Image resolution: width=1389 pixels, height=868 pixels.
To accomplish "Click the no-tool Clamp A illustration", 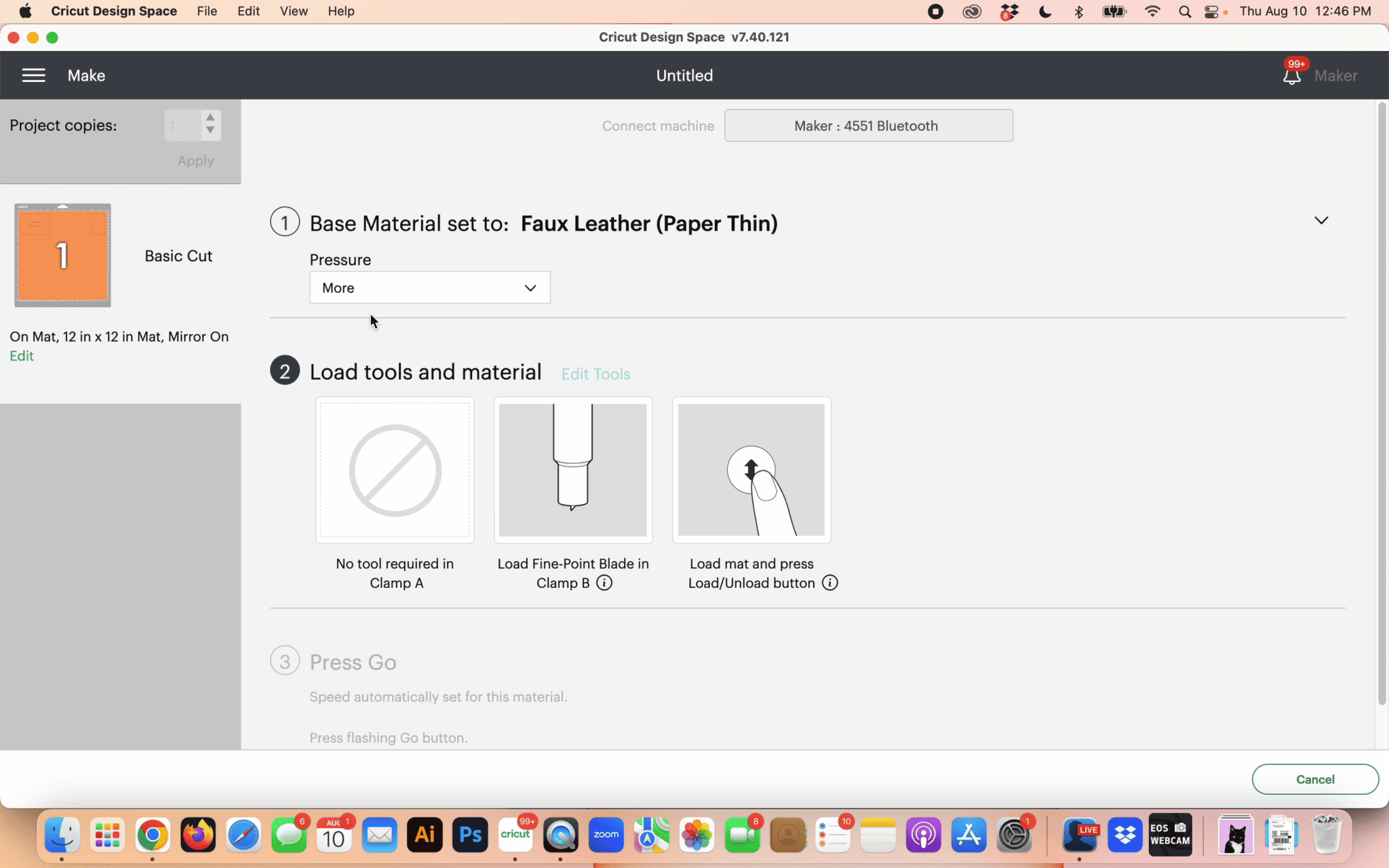I will pyautogui.click(x=395, y=470).
